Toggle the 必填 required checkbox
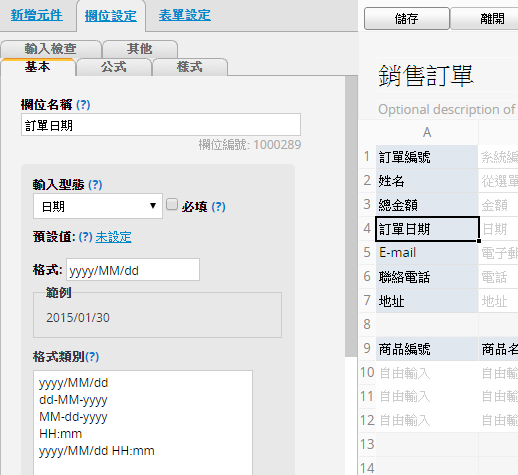The height and width of the screenshot is (475, 518). pos(172,204)
